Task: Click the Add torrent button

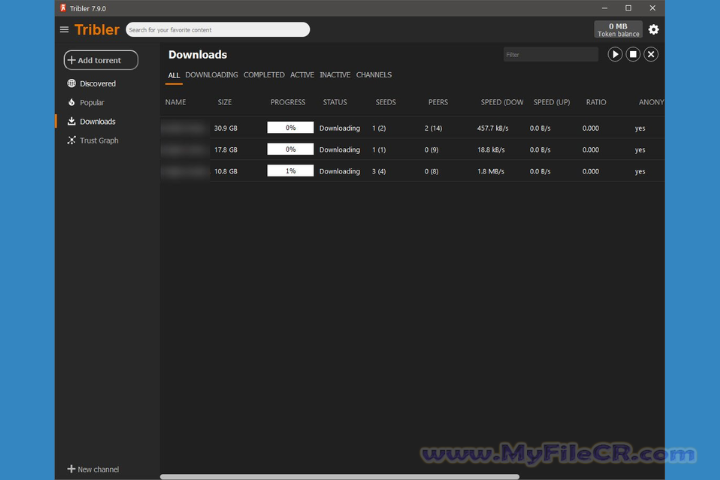Action: [x=101, y=60]
